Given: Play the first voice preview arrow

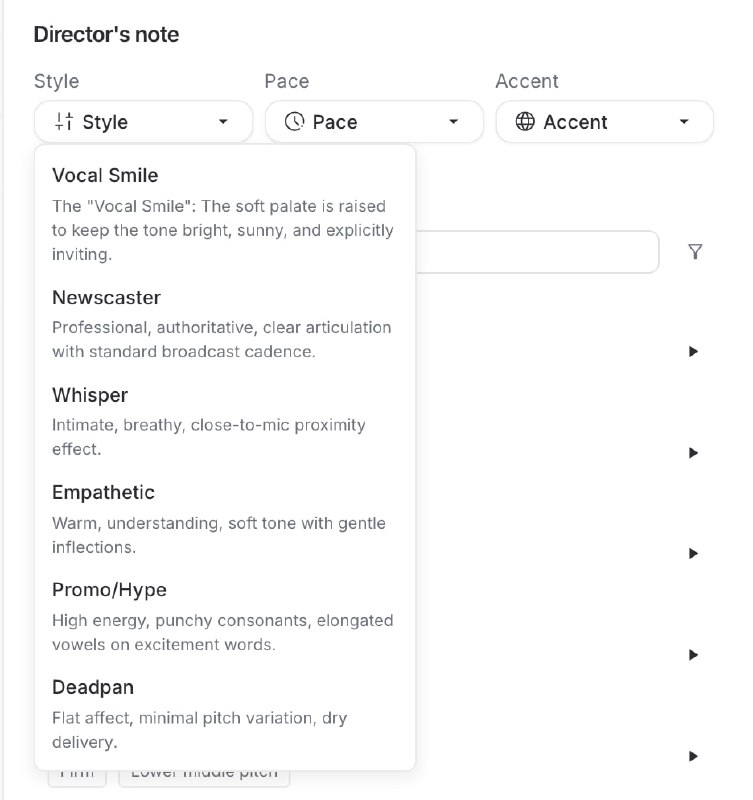Looking at the screenshot, I should point(692,352).
